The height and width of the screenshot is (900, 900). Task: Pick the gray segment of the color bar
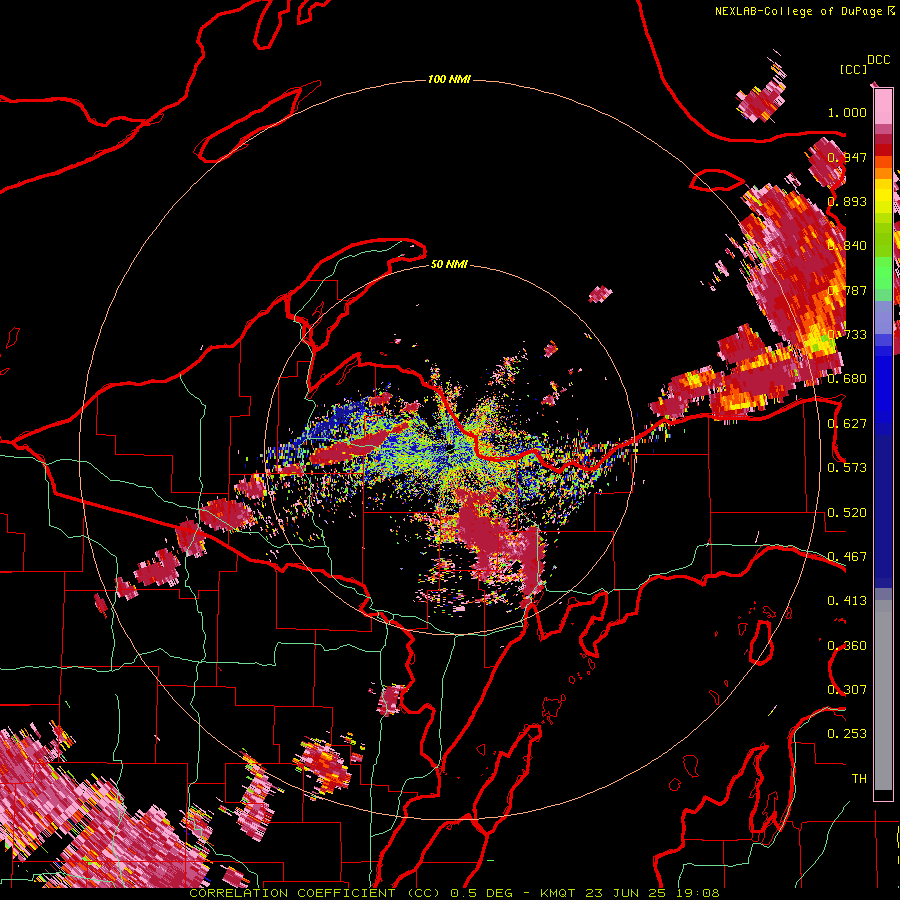(x=883, y=695)
